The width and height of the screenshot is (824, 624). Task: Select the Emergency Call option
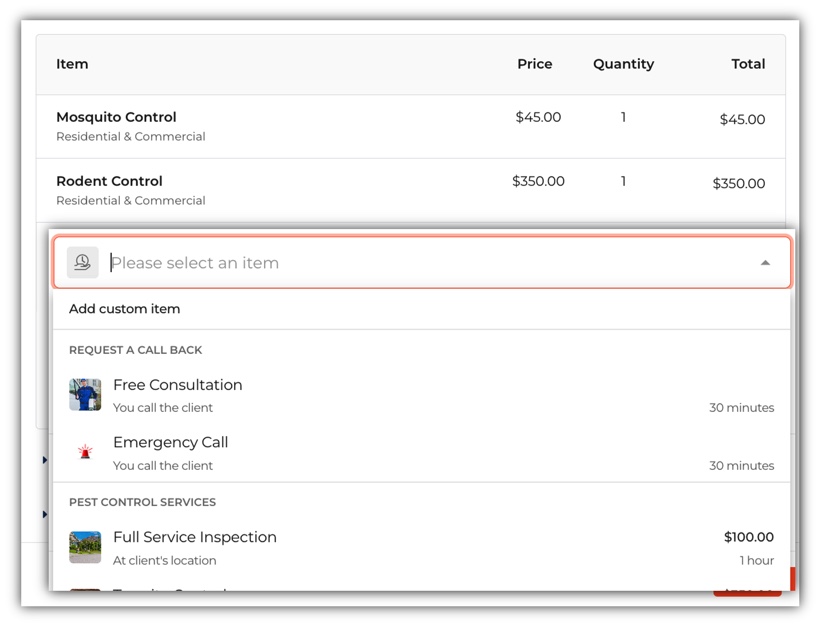(171, 442)
